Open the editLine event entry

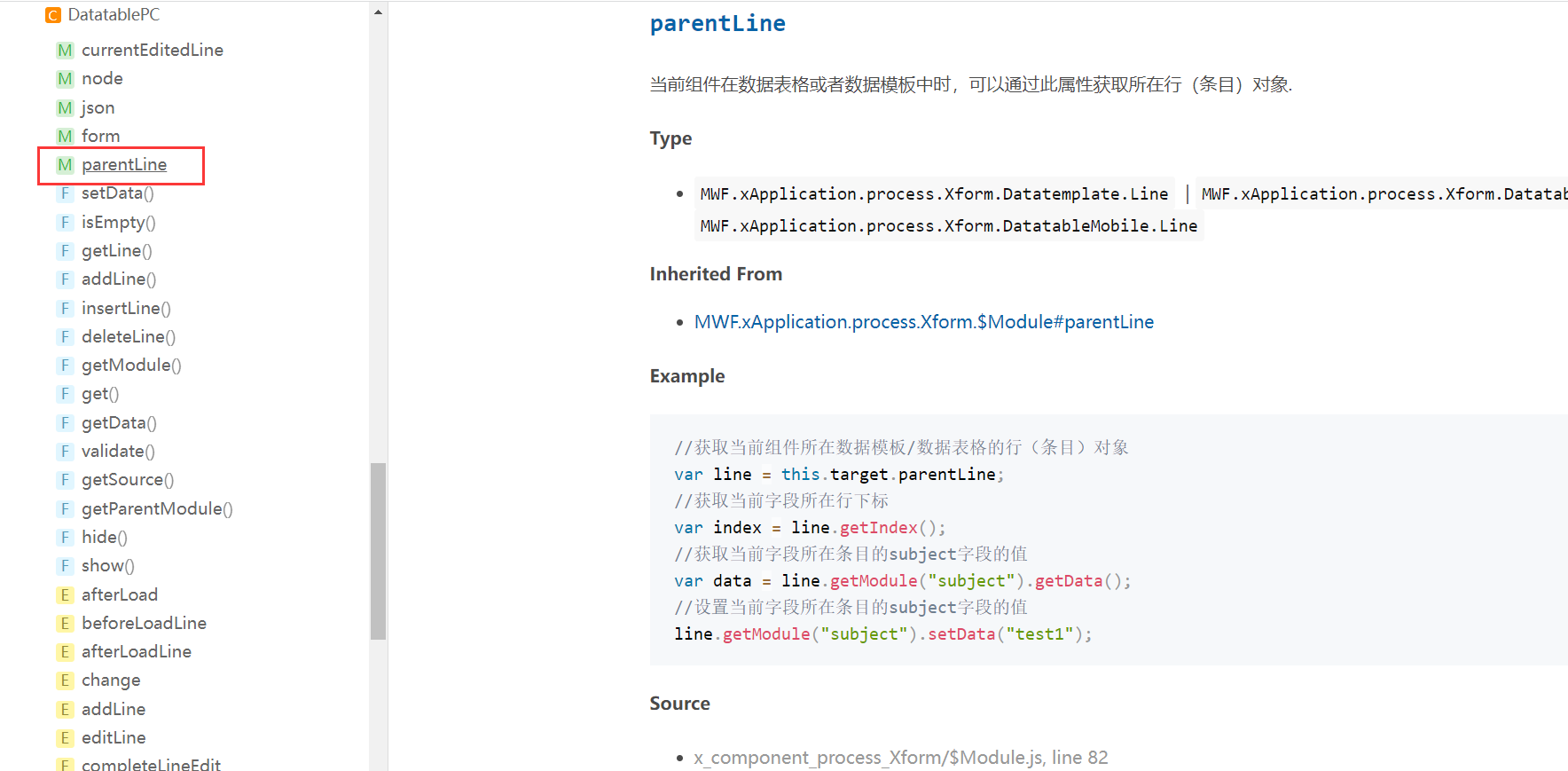click(114, 738)
